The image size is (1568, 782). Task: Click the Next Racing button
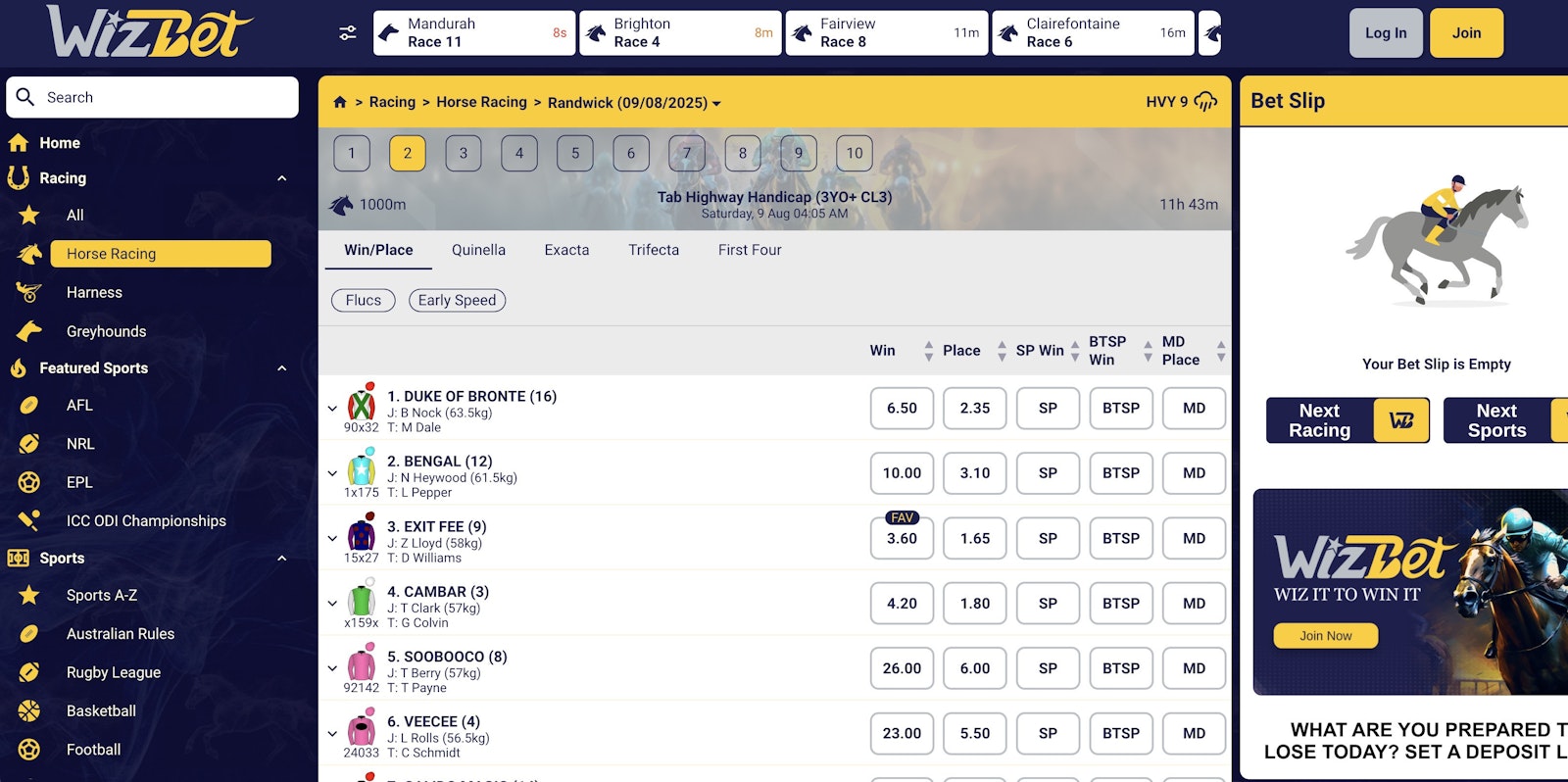pyautogui.click(x=1318, y=419)
